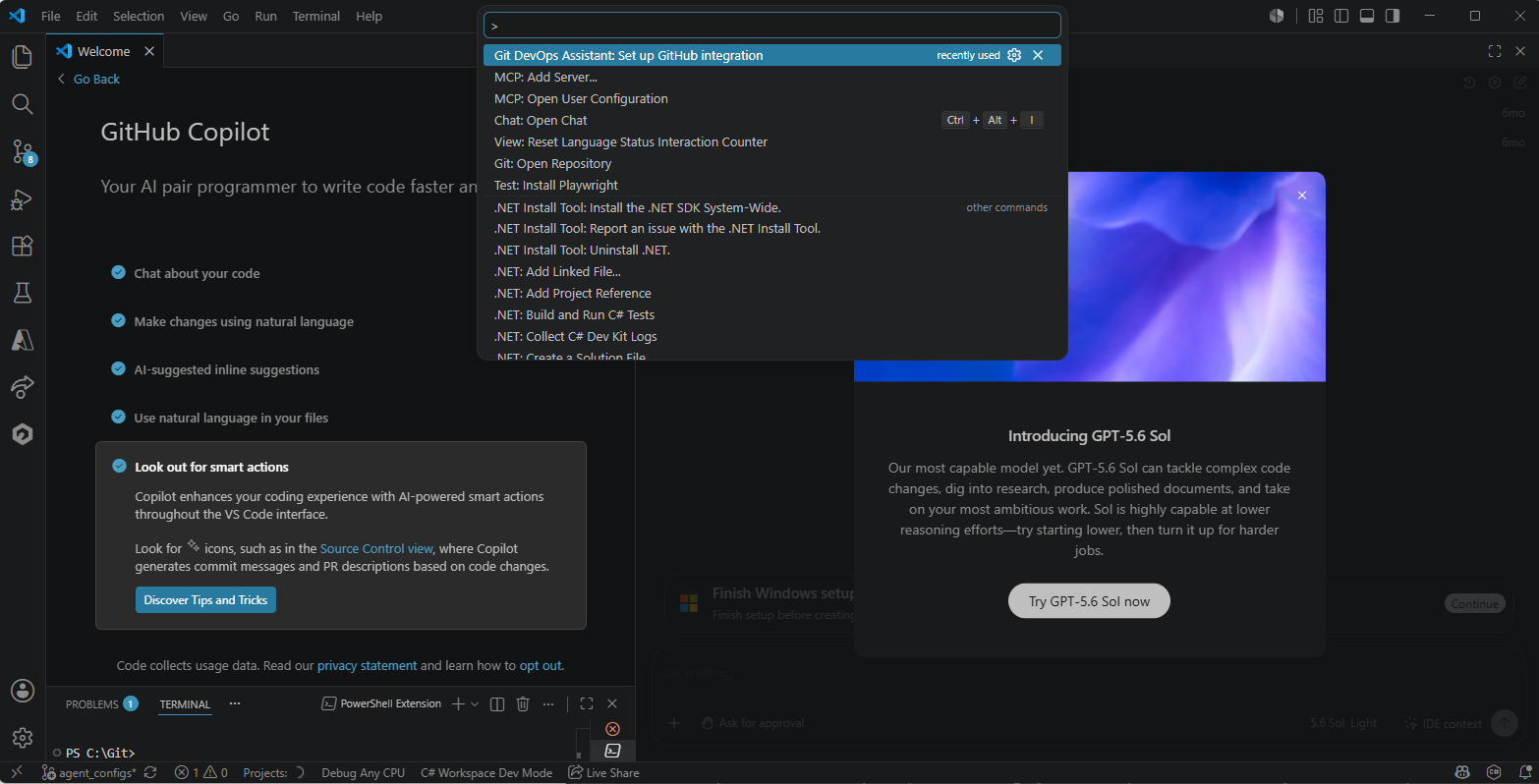
Task: Add a new terminal with plus icon
Action: [x=458, y=703]
